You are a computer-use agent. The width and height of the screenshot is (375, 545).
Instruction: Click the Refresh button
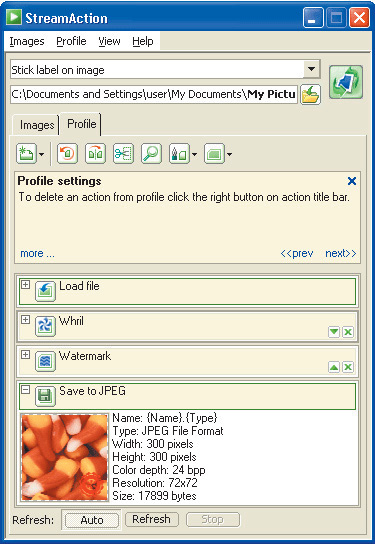[152, 519]
